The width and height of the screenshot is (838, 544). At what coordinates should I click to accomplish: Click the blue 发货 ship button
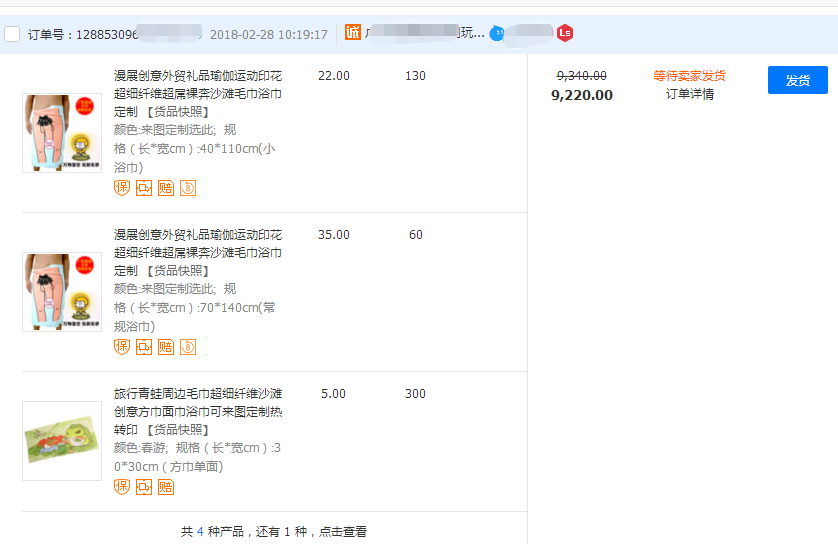tap(797, 80)
